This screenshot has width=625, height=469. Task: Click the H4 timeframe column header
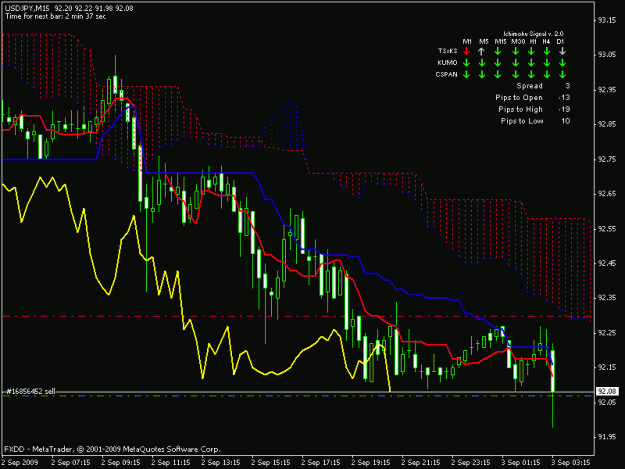tap(546, 41)
